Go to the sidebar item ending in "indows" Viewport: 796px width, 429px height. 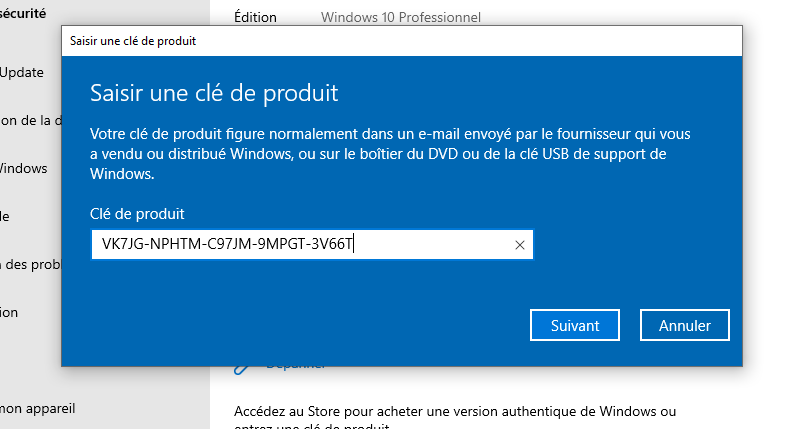24,168
